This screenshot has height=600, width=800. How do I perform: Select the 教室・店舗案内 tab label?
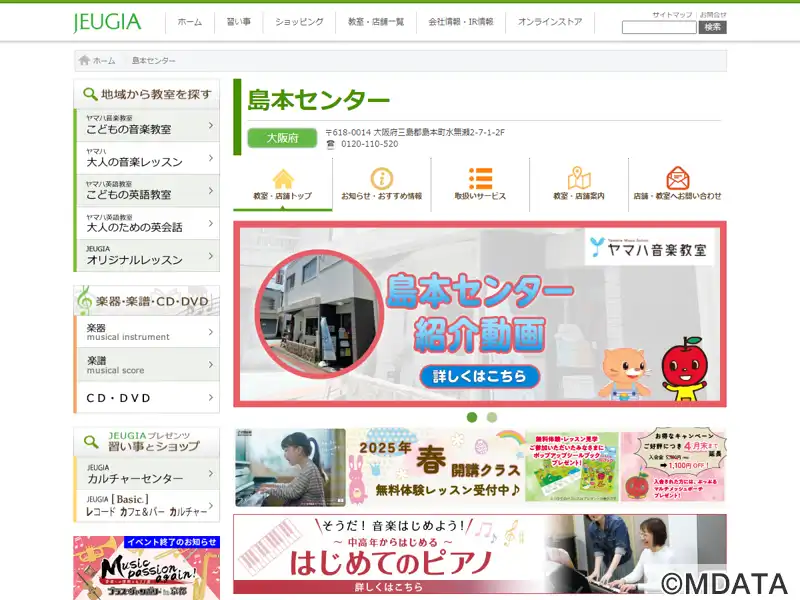coord(579,196)
